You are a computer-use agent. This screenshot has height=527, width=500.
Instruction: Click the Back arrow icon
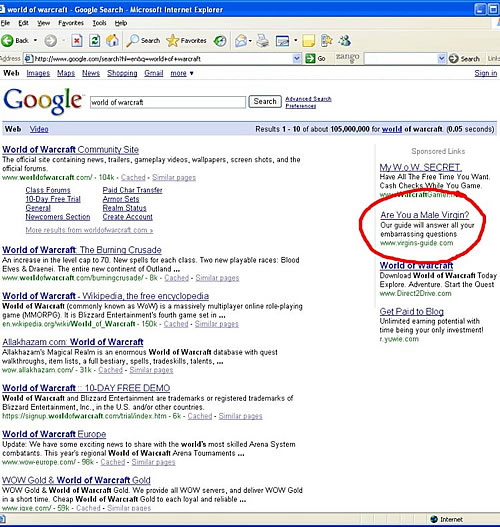coord(7,41)
